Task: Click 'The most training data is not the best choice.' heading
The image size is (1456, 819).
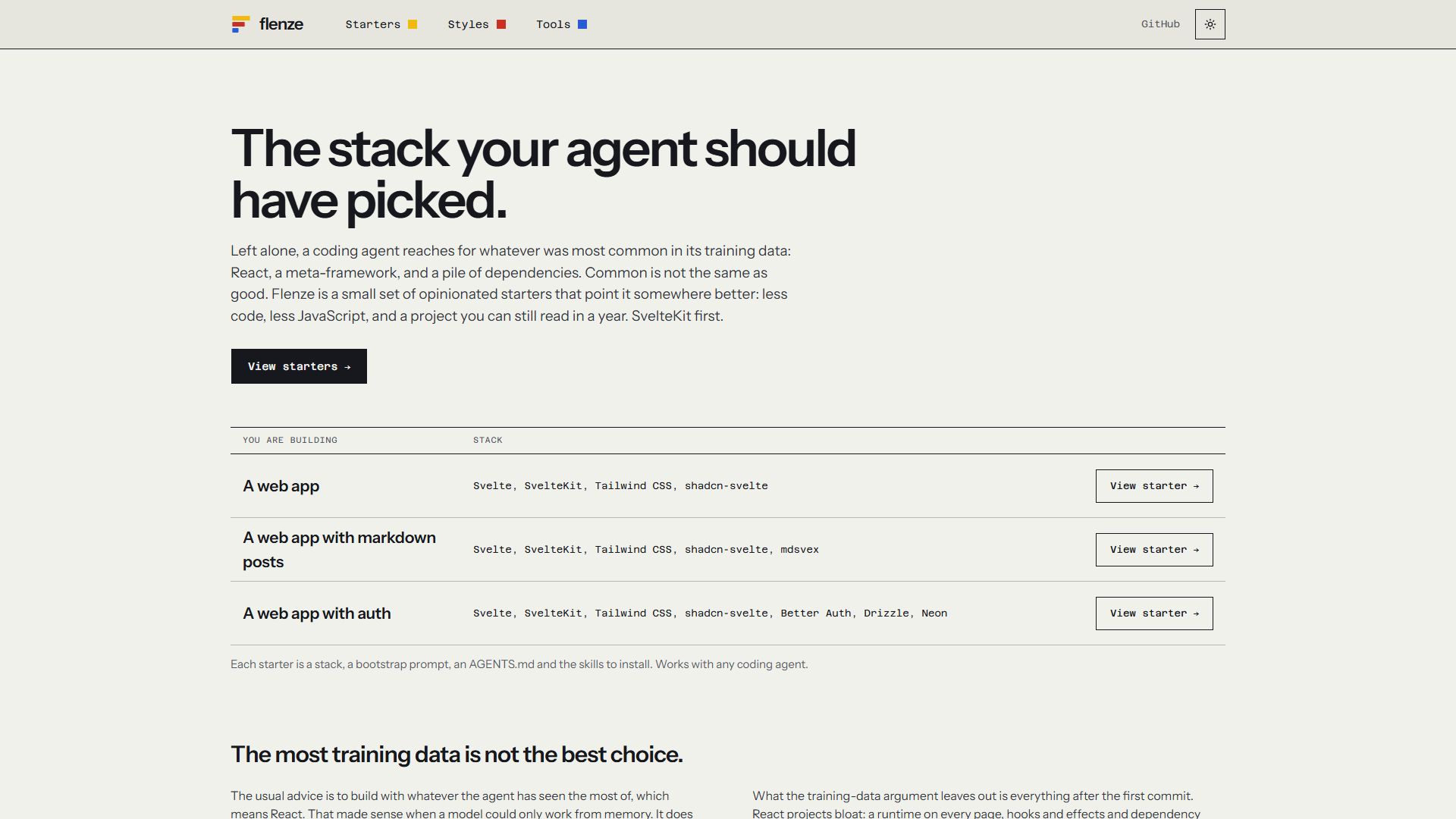Action: (x=457, y=755)
